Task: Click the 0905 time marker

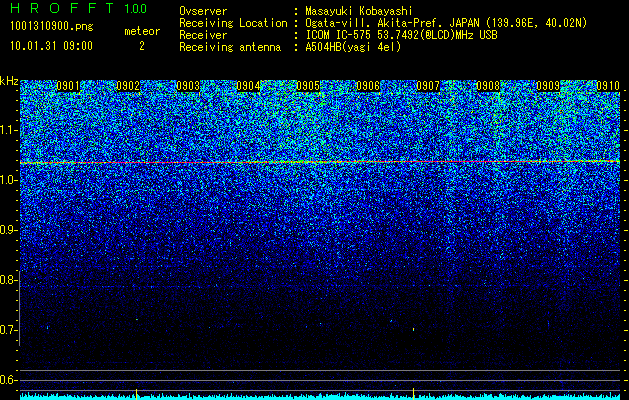Action: click(x=308, y=86)
